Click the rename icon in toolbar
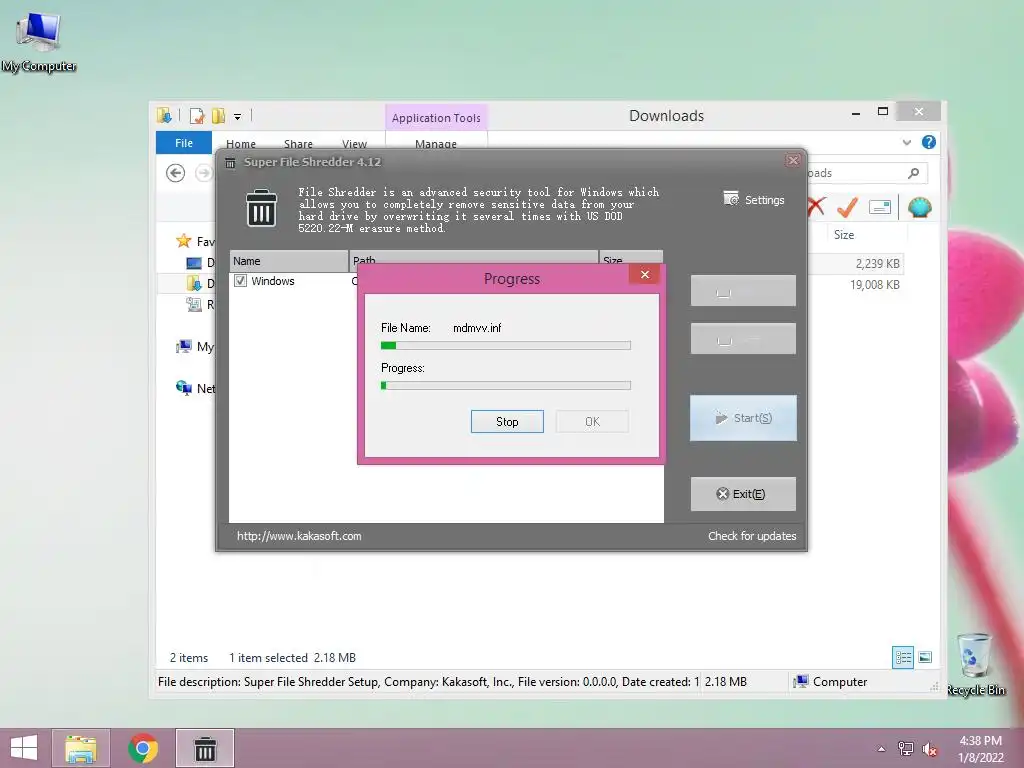The height and width of the screenshot is (768, 1024). [880, 208]
